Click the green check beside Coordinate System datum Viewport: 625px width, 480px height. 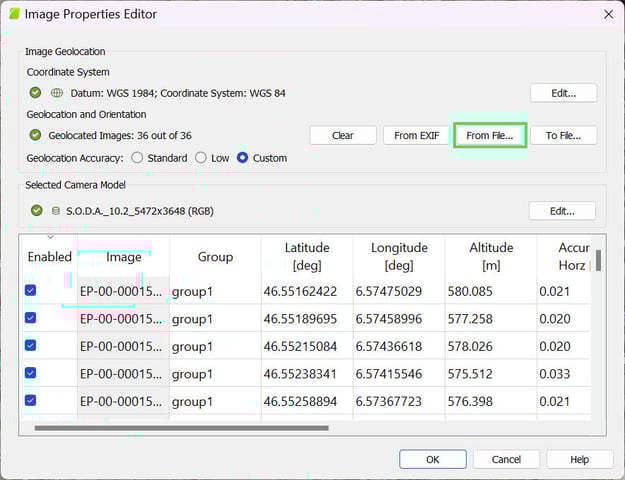pos(35,93)
